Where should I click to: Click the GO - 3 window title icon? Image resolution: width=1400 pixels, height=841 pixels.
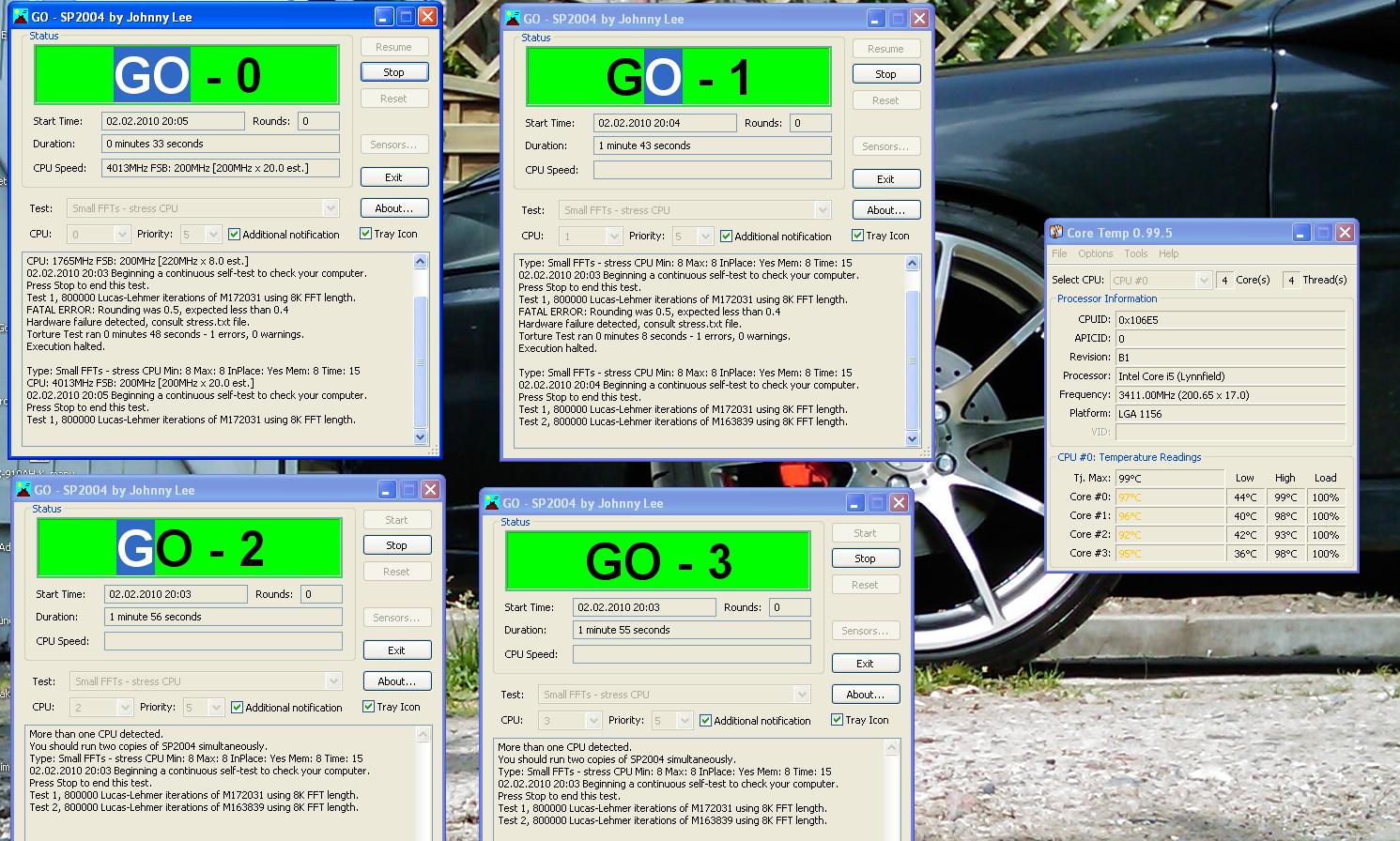(x=492, y=503)
